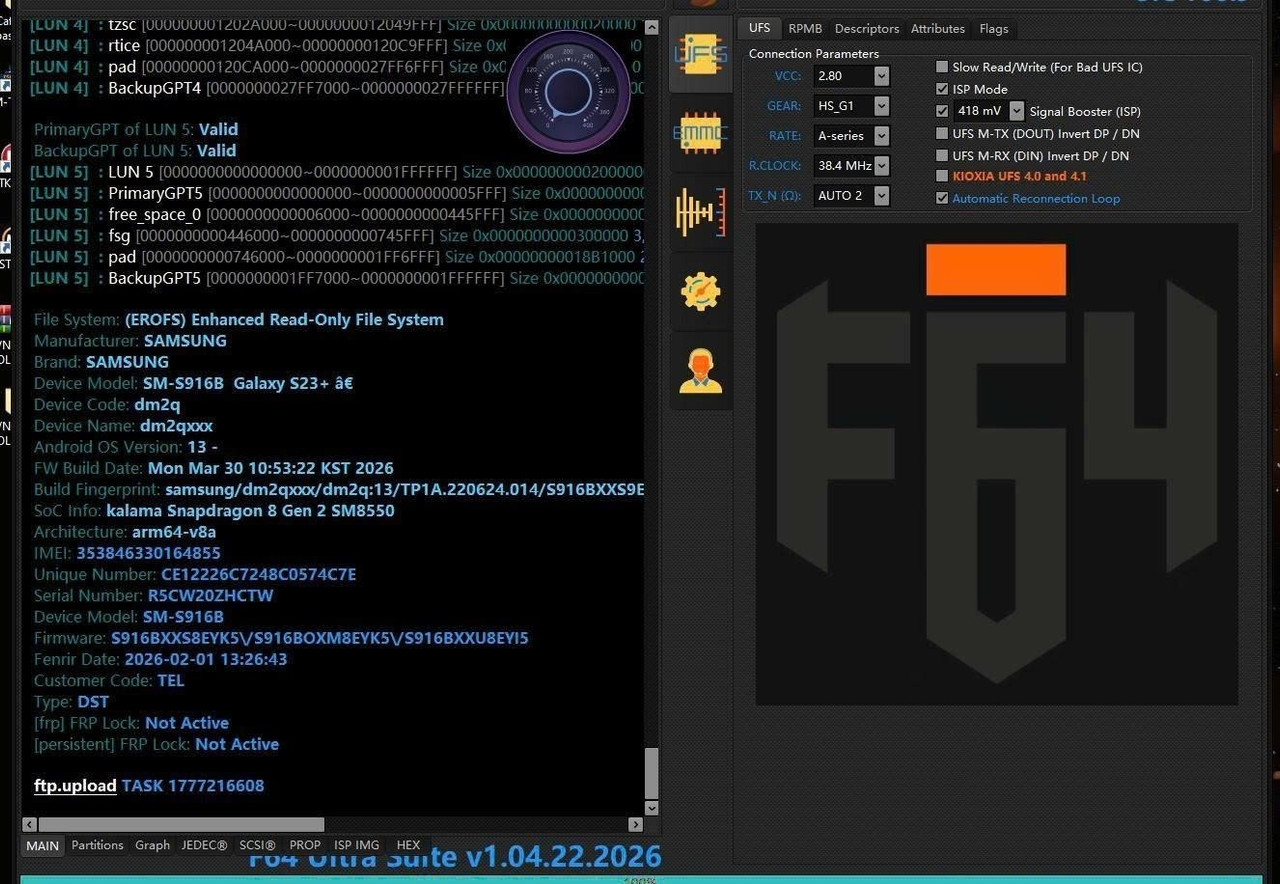Open the SCSI® tab

click(258, 845)
